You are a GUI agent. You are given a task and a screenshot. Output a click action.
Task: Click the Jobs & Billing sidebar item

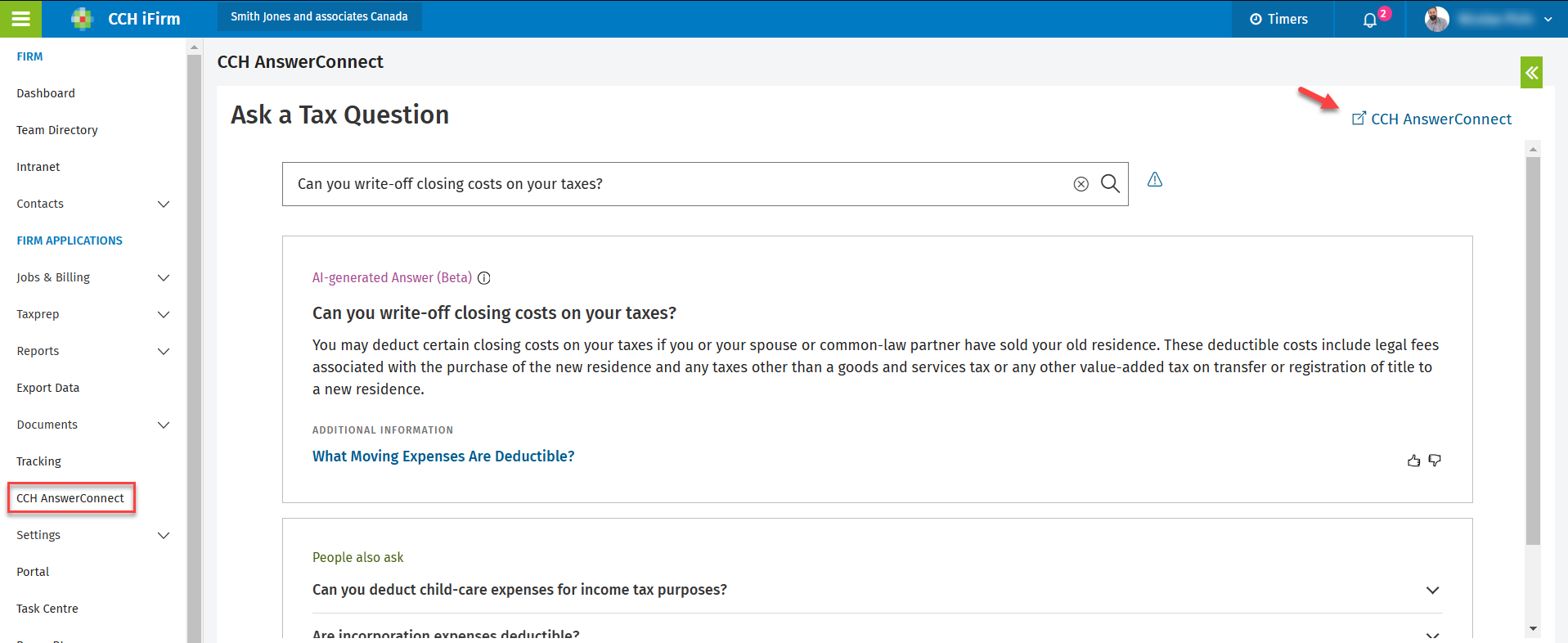pyautogui.click(x=53, y=277)
